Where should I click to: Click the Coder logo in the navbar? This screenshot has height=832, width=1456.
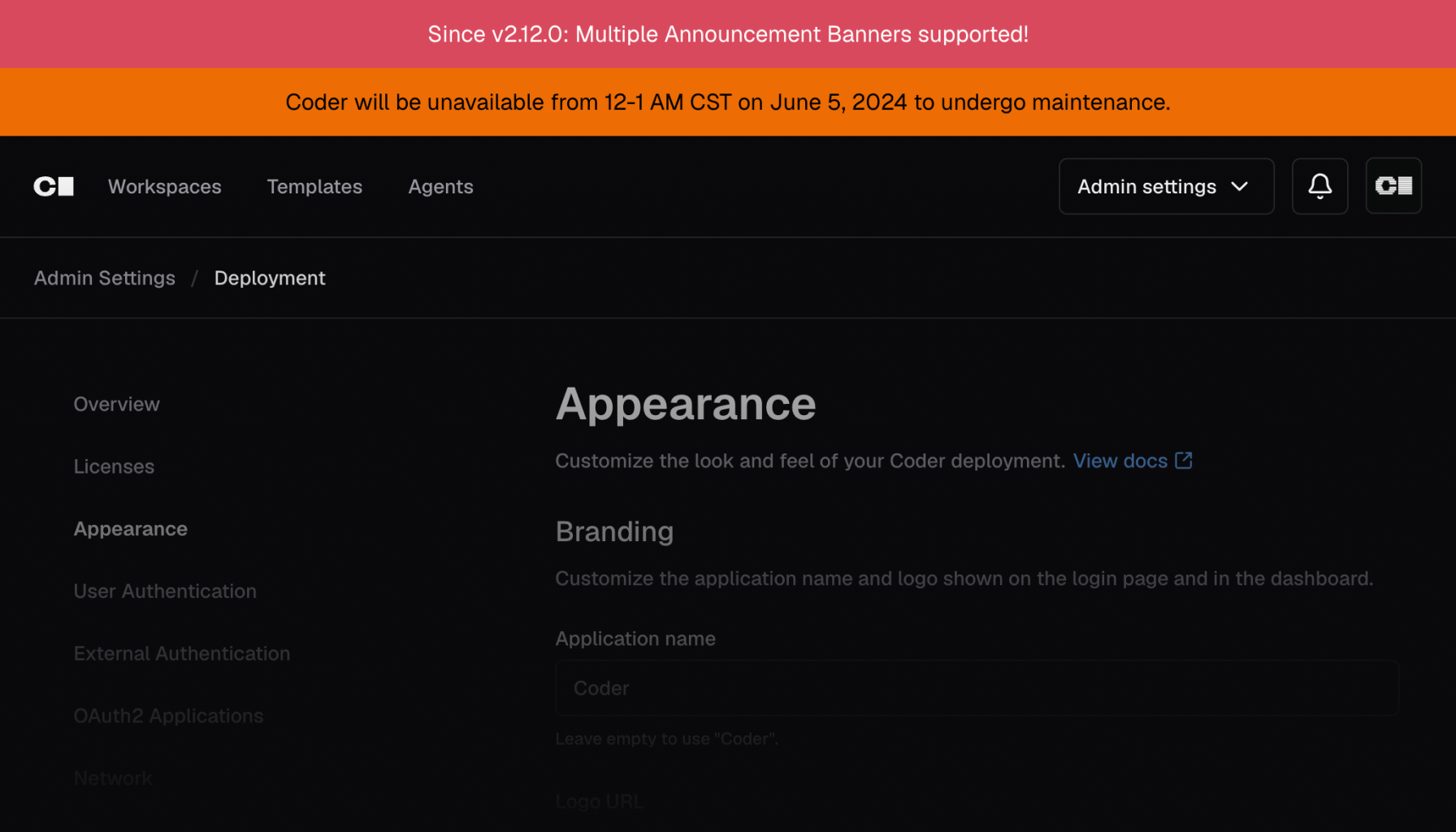[54, 186]
